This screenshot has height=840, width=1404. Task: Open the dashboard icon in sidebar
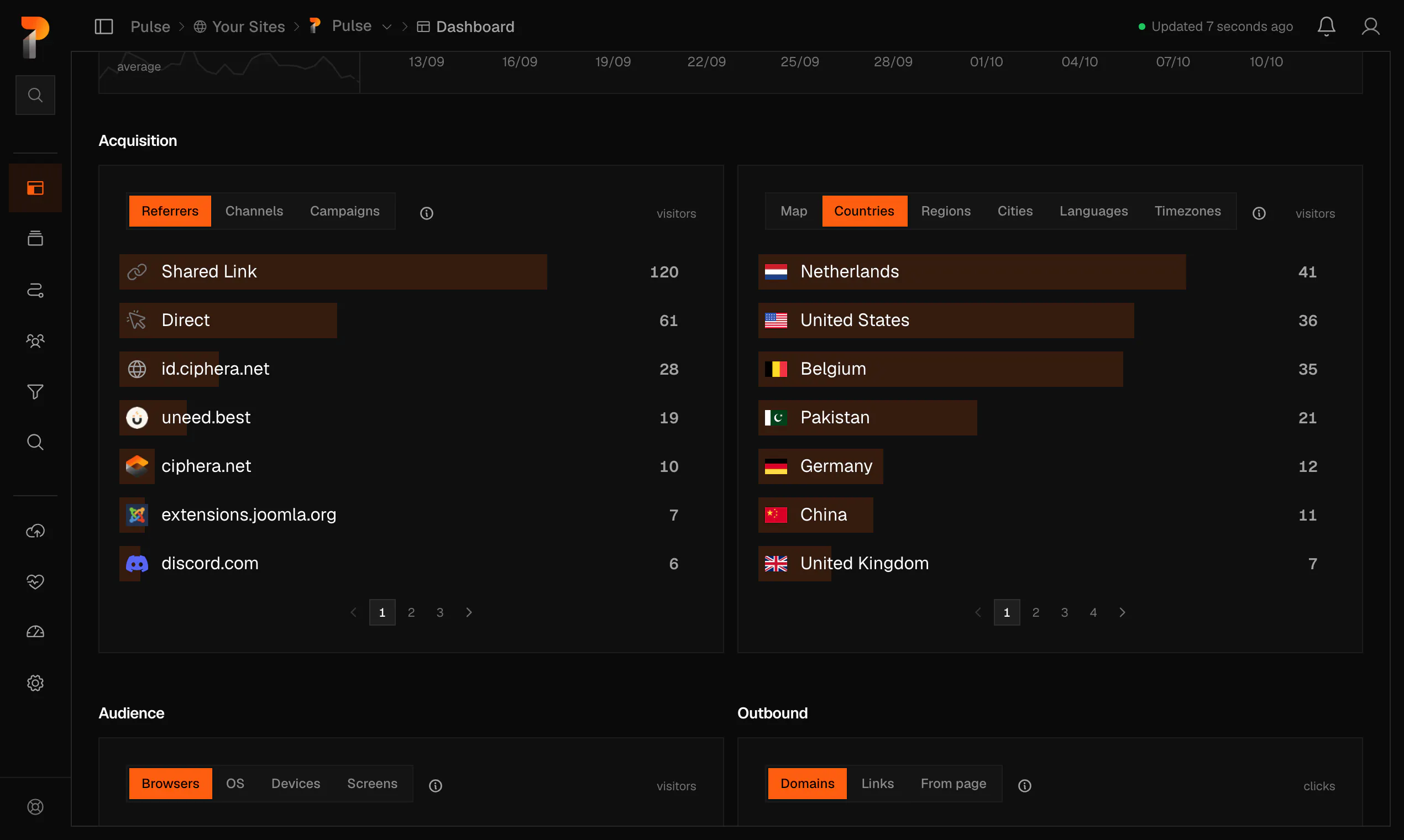coord(35,188)
